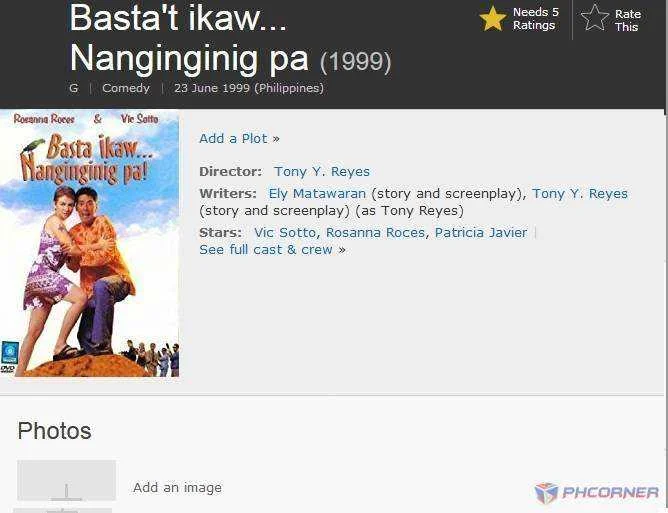Image resolution: width=668 pixels, height=513 pixels.
Task: Click the G certificate rating
Action: click(x=74, y=88)
